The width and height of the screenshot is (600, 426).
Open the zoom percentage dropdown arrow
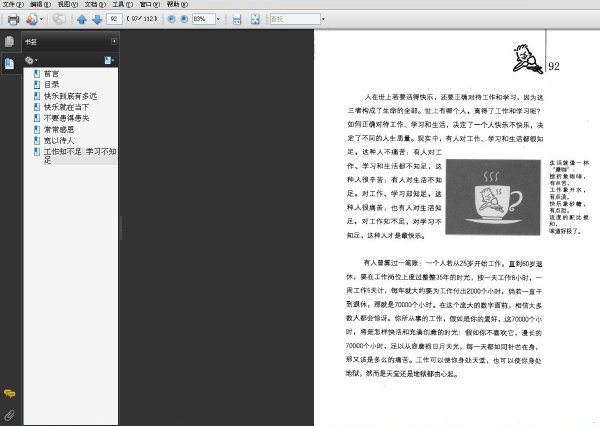point(218,19)
